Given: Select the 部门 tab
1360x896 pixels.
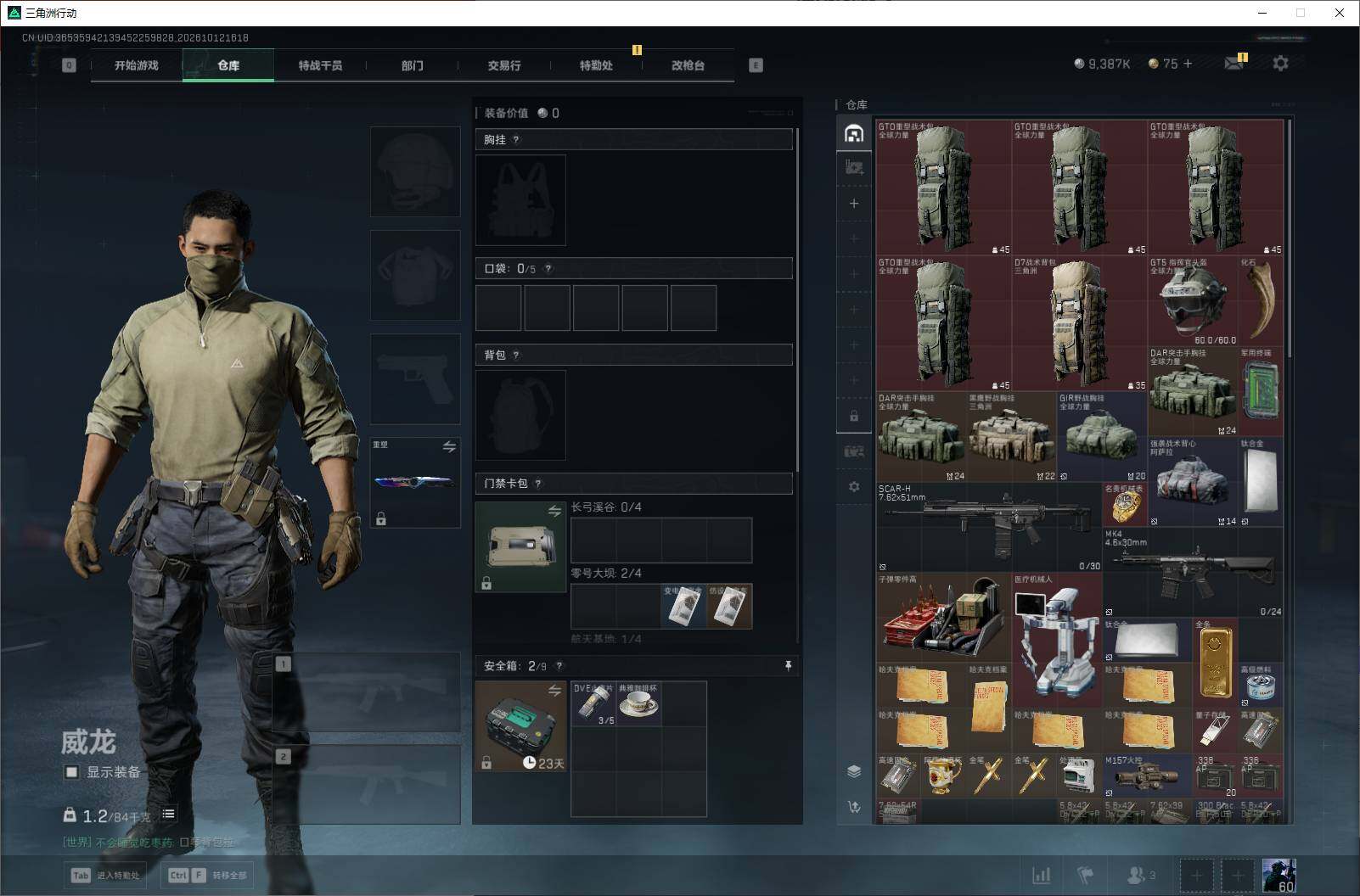Looking at the screenshot, I should pyautogui.click(x=413, y=65).
